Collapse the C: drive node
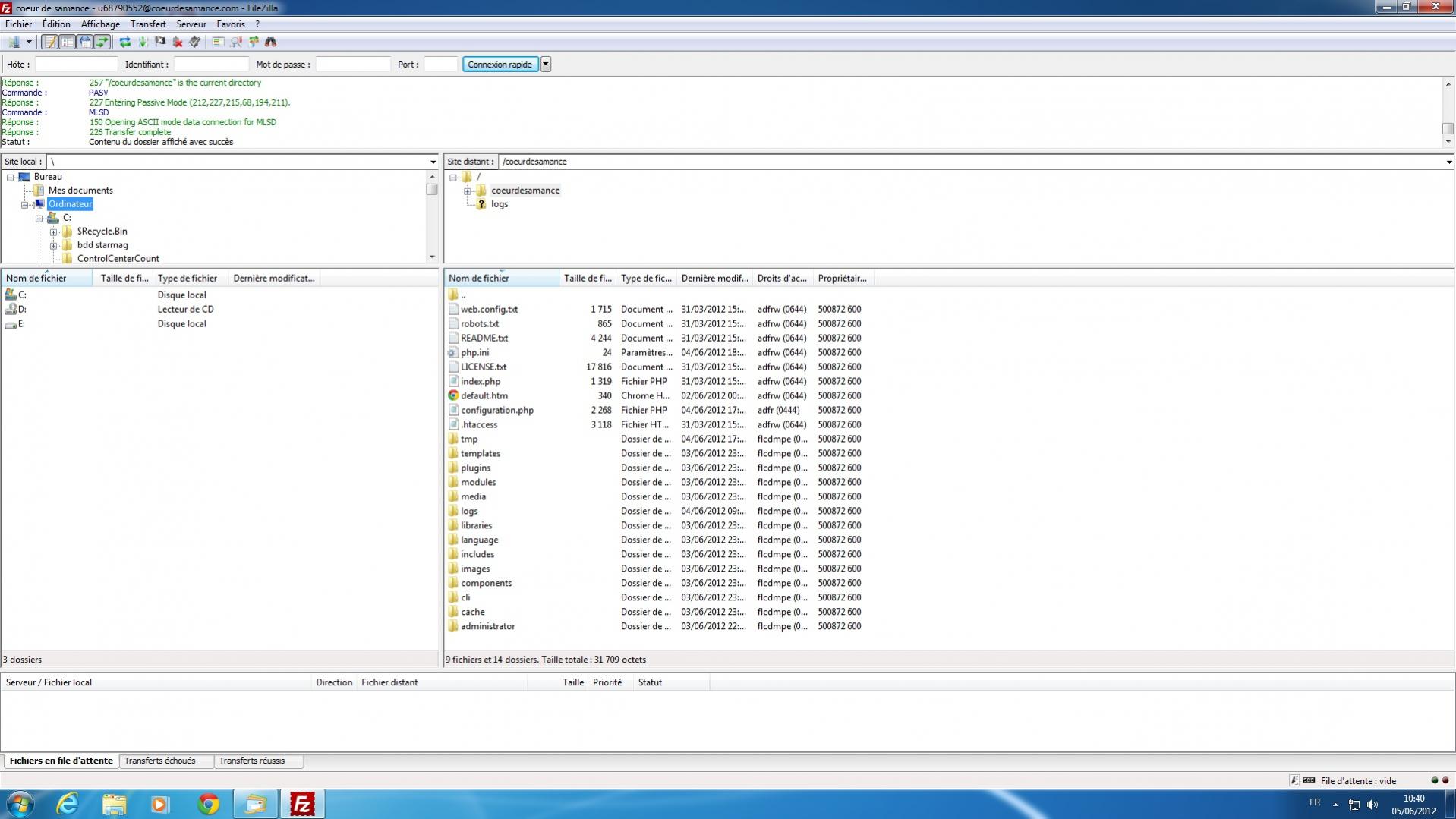This screenshot has height=819, width=1456. tap(39, 218)
